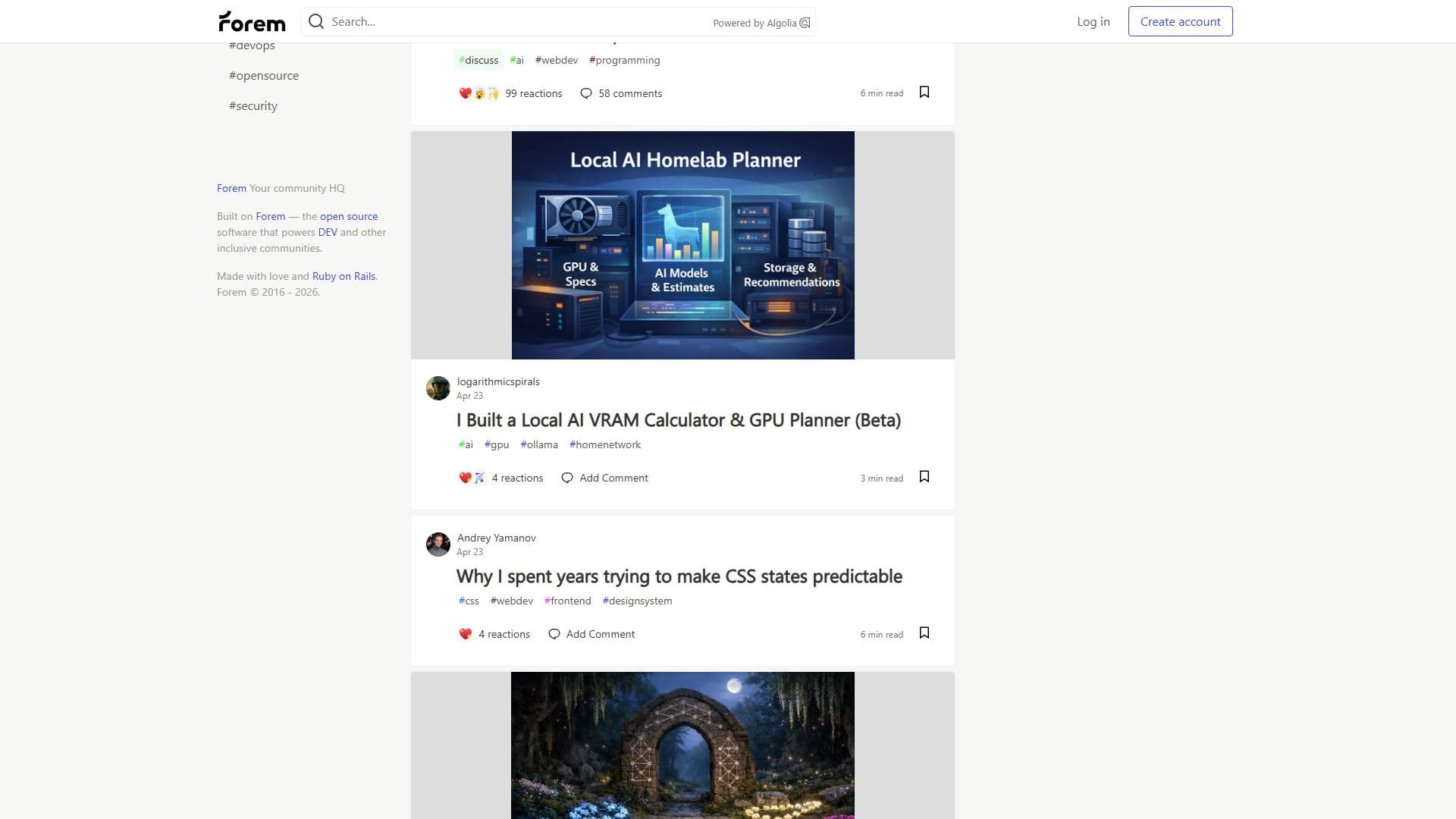Image resolution: width=1456 pixels, height=819 pixels.
Task: Click the Ruby on Rails footer link
Action: click(x=344, y=276)
